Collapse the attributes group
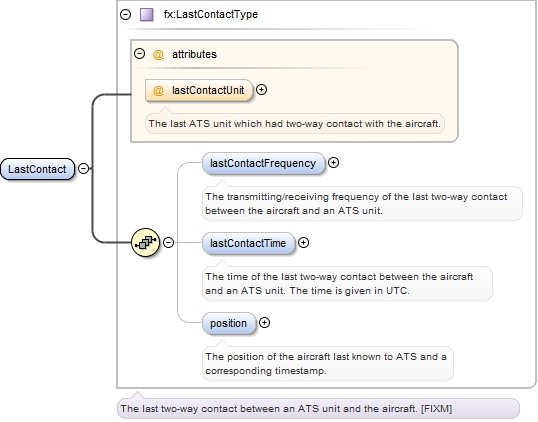The width and height of the screenshot is (538, 422). [139, 54]
